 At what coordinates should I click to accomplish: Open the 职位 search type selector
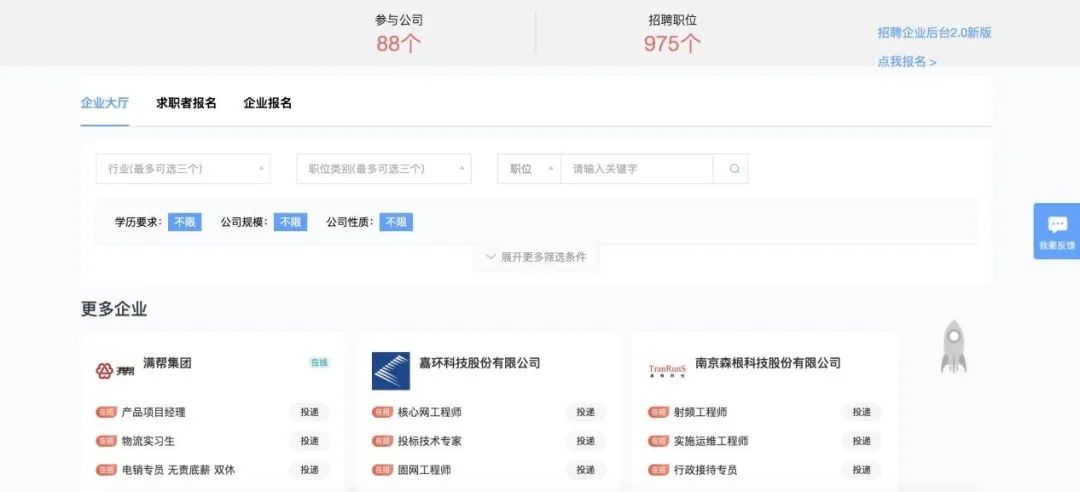click(x=529, y=169)
